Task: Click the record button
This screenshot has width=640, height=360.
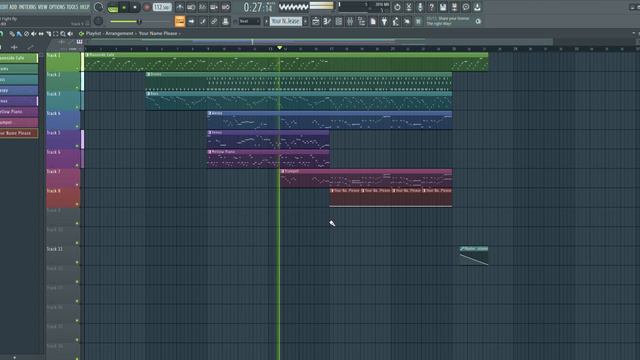Action: (x=147, y=7)
